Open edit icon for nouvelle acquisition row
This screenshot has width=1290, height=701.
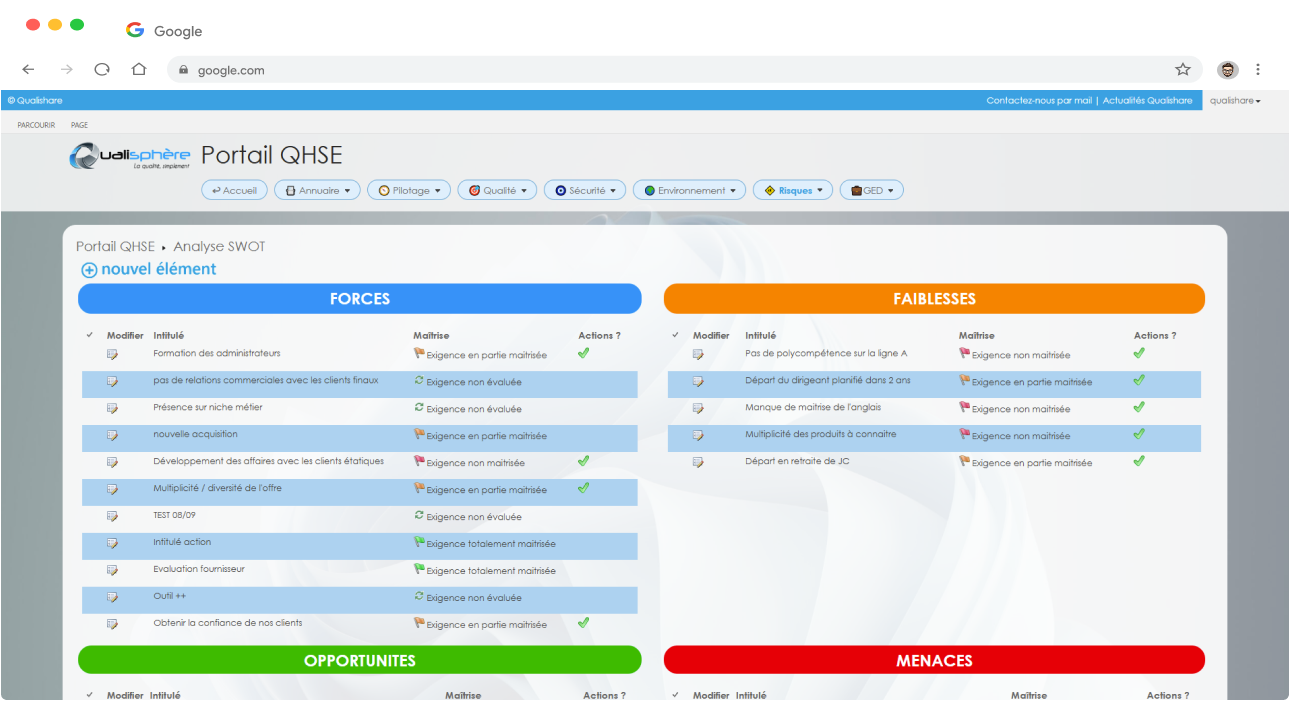tap(112, 435)
